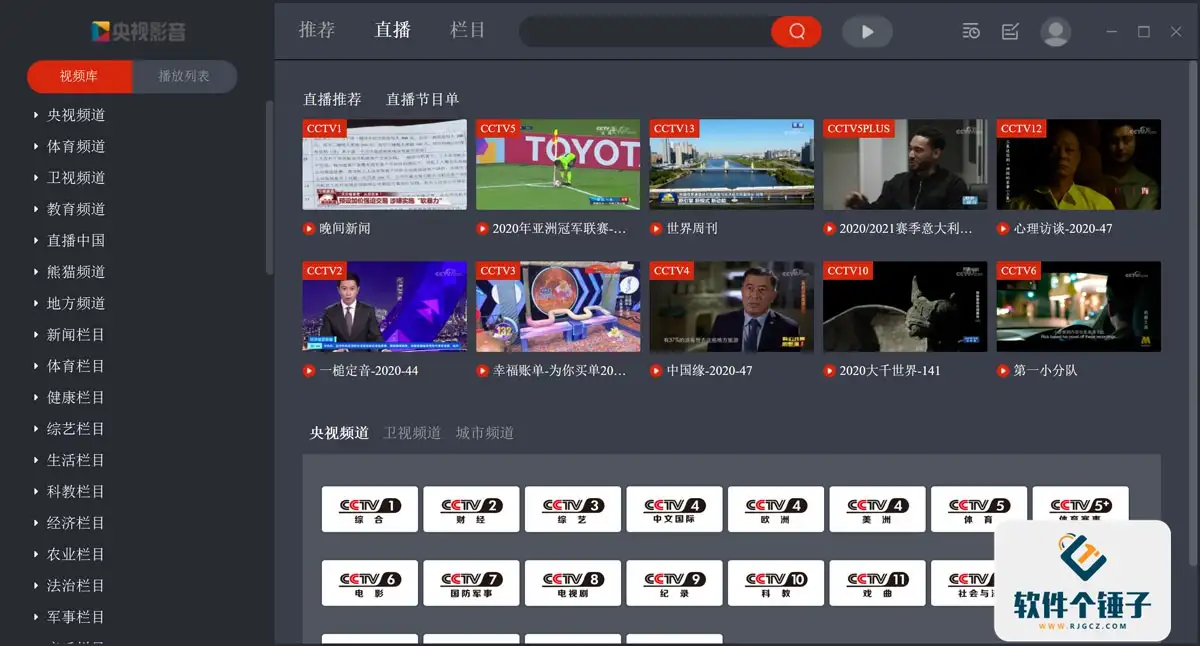Select the CCTV3 综艺 channel logo
The width and height of the screenshot is (1200, 646).
click(x=573, y=509)
